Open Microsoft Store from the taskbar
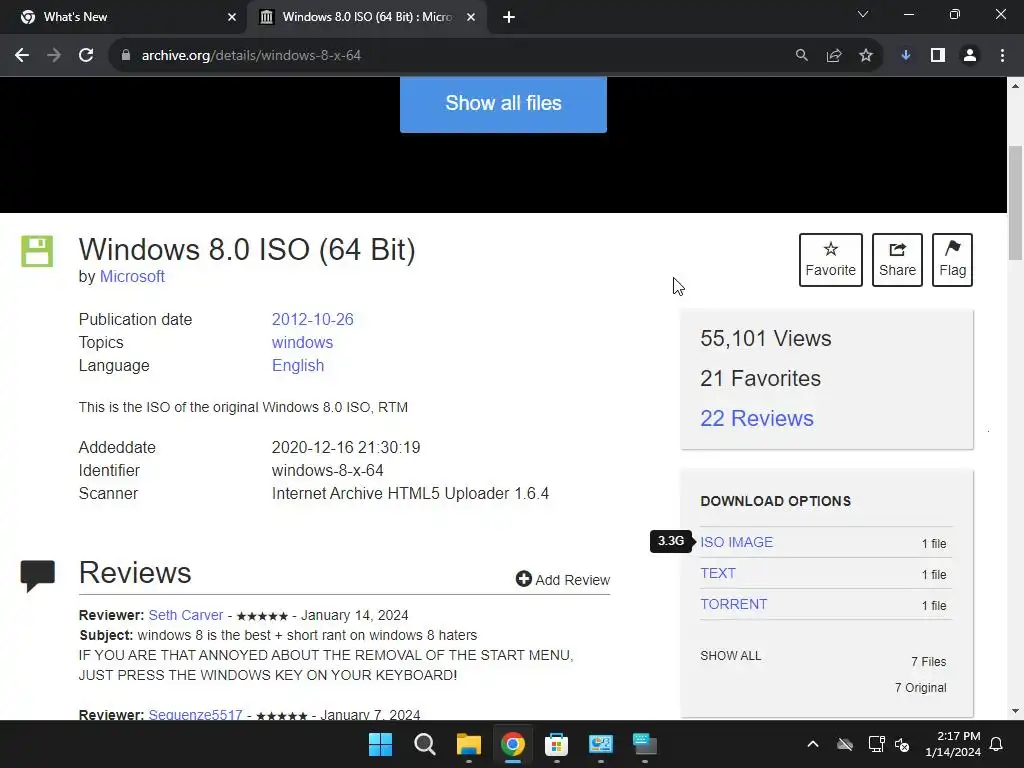 556,744
